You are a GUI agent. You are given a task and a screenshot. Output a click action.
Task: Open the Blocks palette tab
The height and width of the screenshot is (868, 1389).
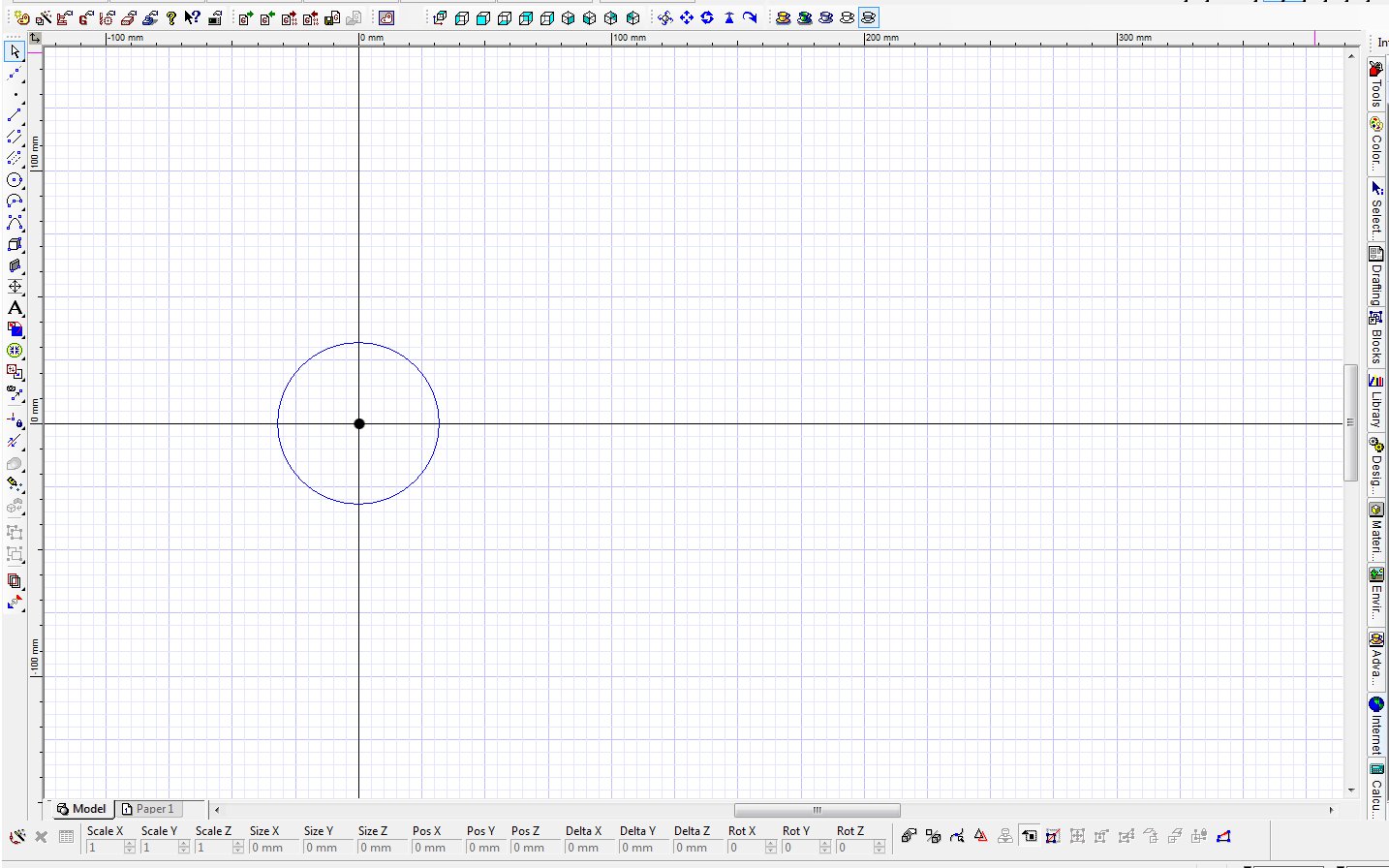1376,337
